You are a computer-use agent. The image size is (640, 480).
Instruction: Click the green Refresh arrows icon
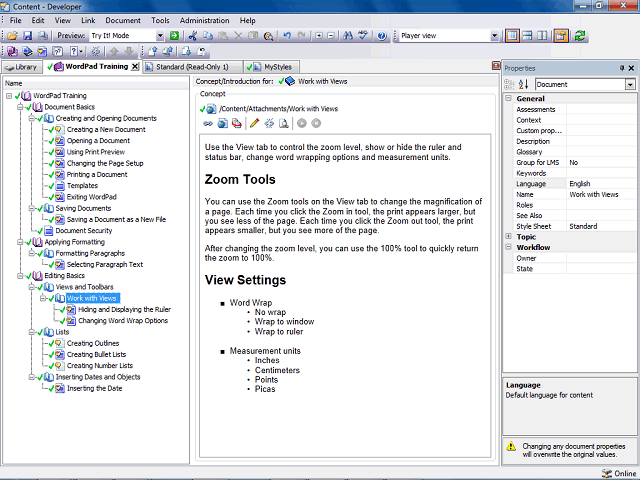pyautogui.click(x=580, y=36)
